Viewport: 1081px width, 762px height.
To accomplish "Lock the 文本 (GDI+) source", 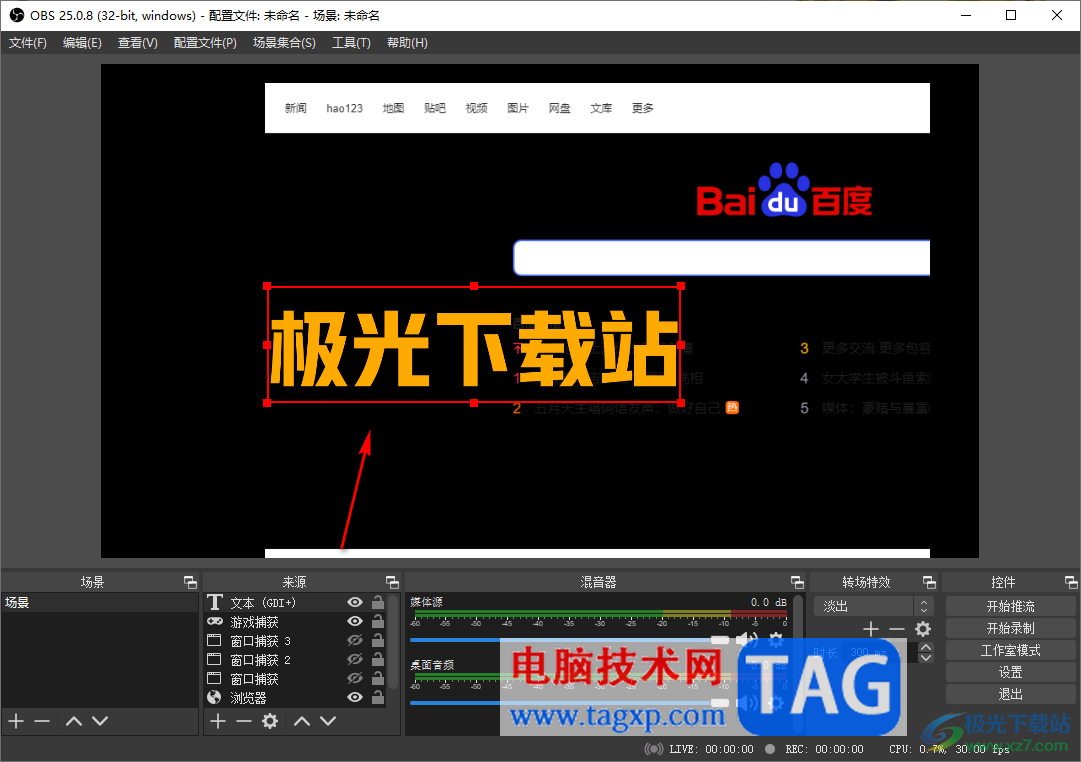I will tap(378, 602).
